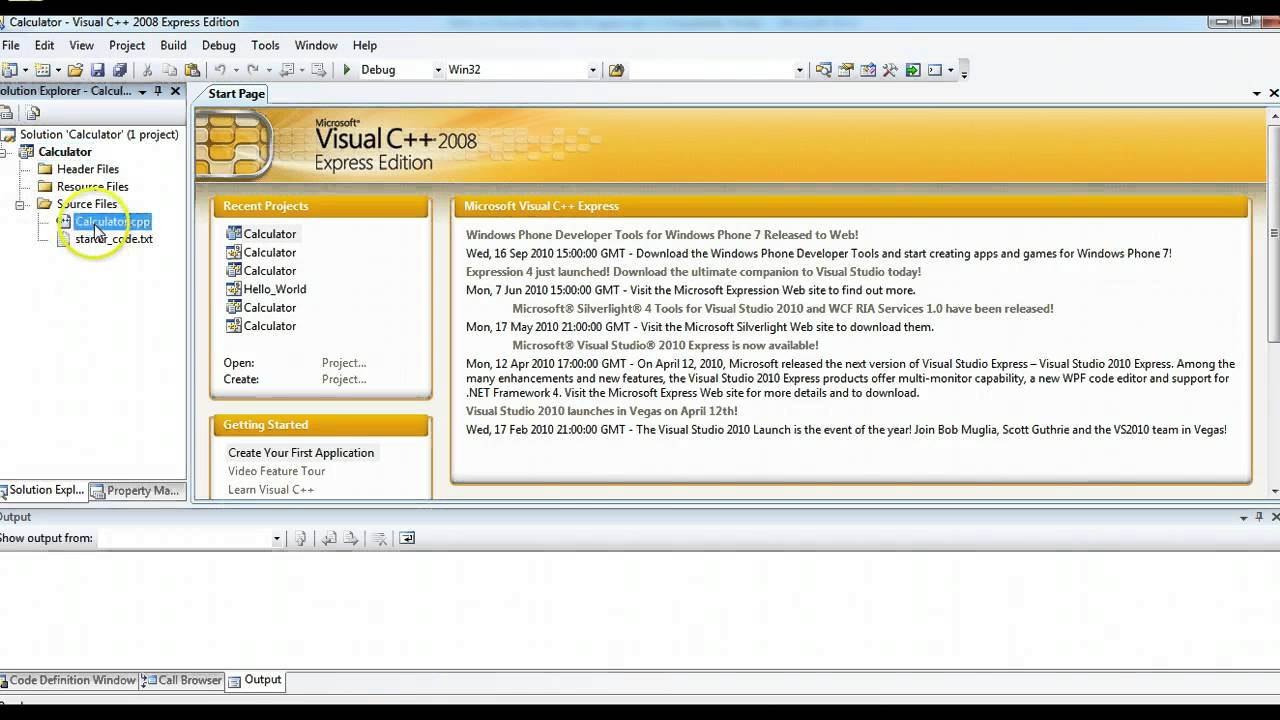The image size is (1280, 720).
Task: Open the Build menu
Action: 173,45
